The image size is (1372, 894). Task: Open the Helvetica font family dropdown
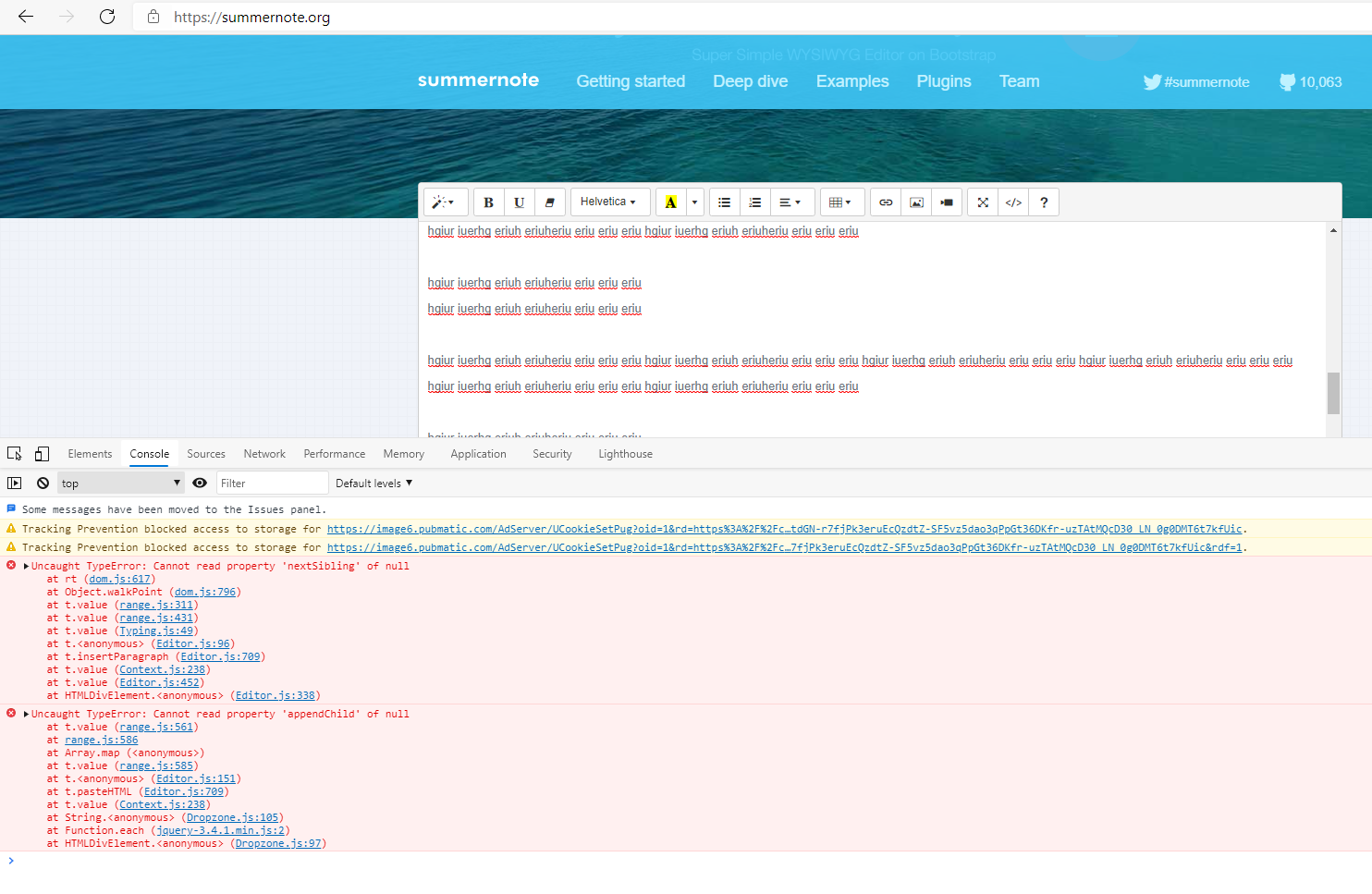pyautogui.click(x=609, y=202)
